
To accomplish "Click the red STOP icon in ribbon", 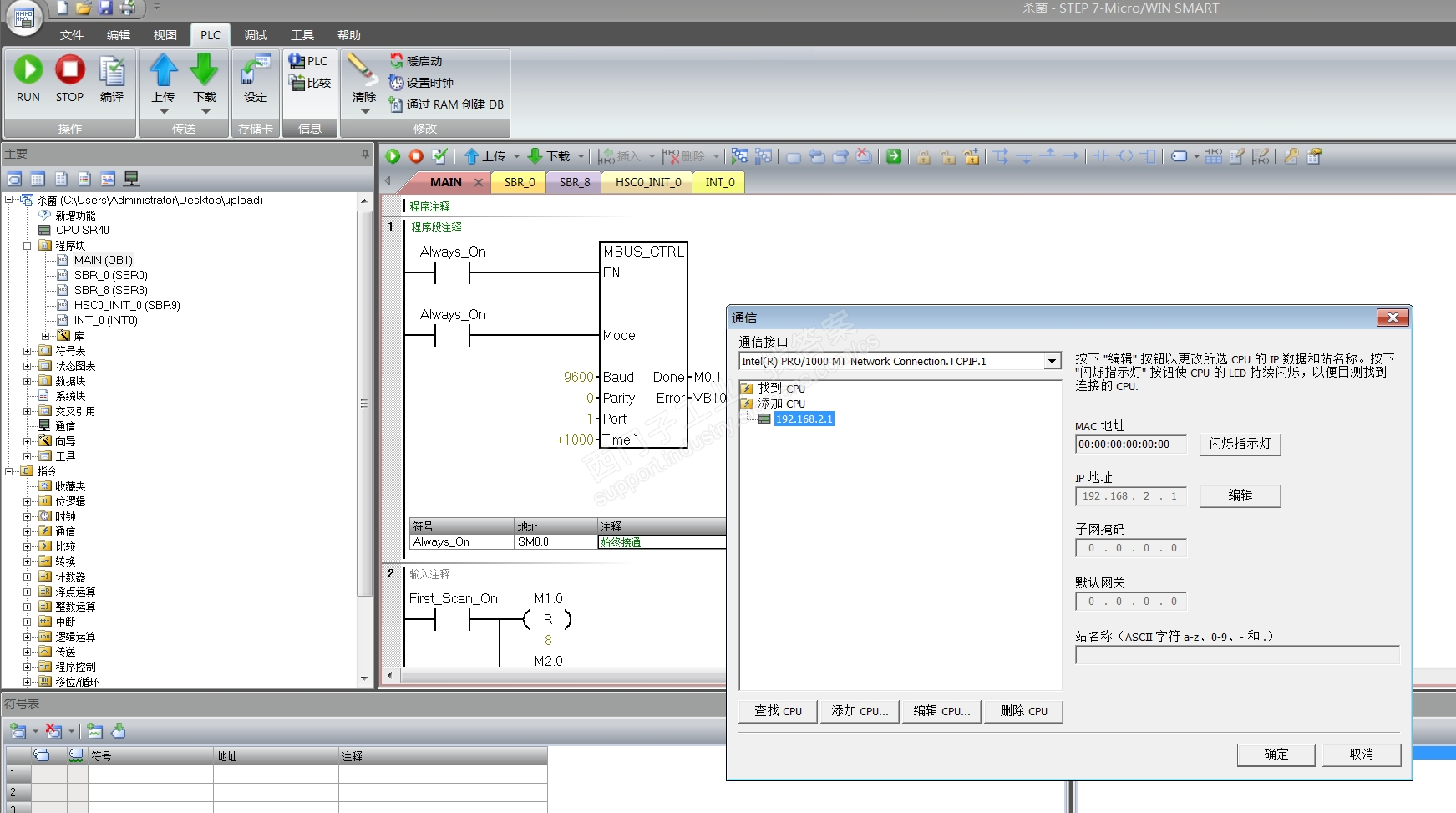I will pos(69,70).
